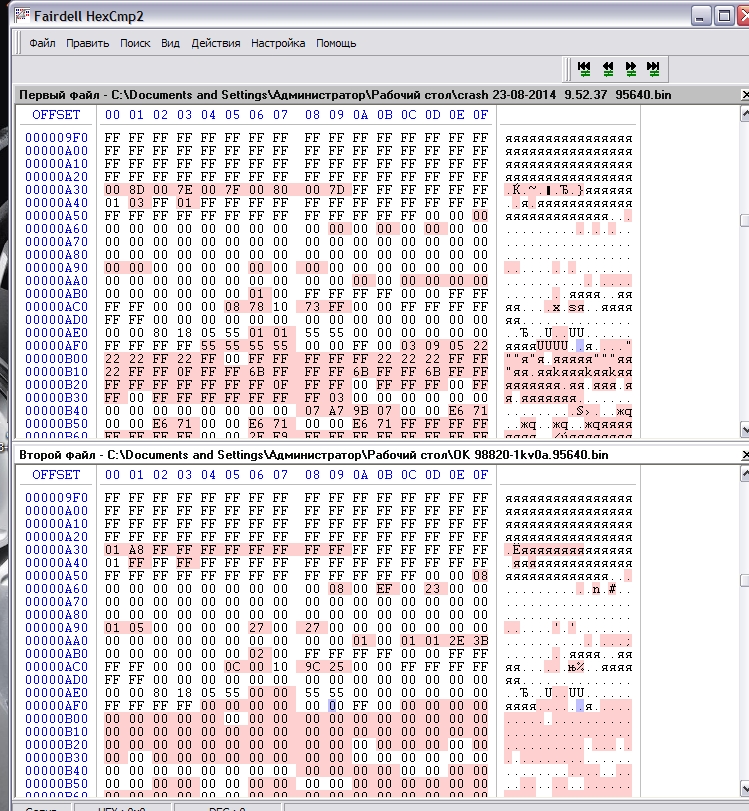This screenshot has height=811, width=749.
Task: Jump to the last difference icon
Action: [653, 68]
